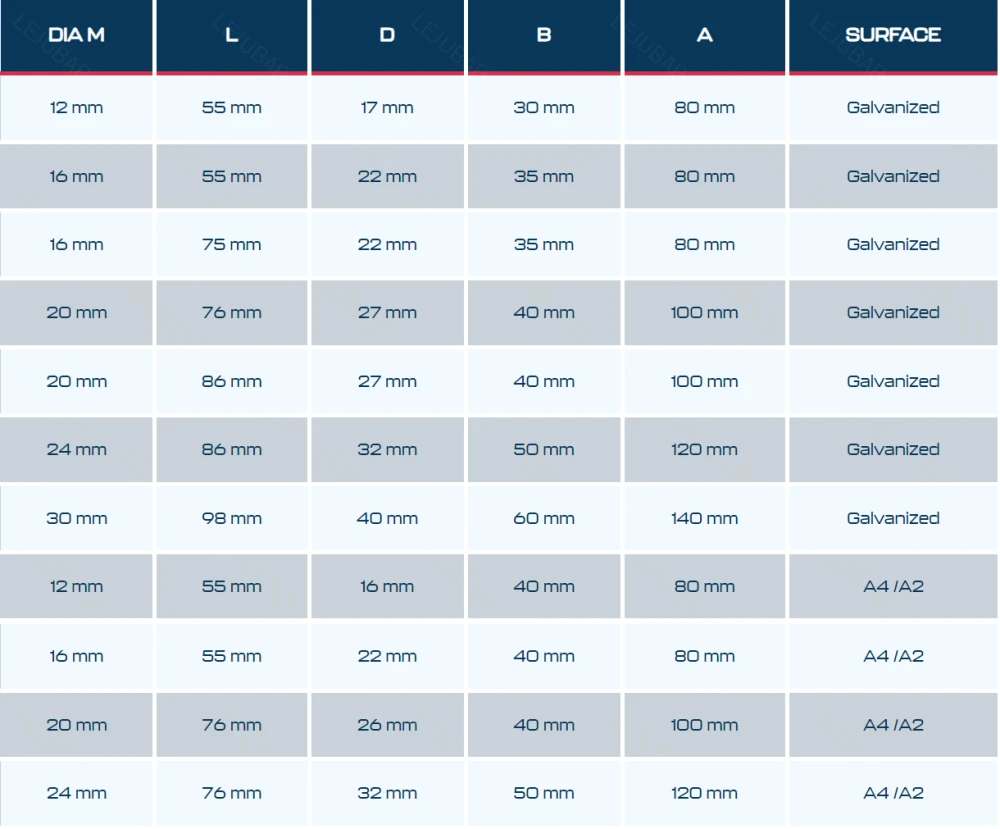Select the L column header
The height and width of the screenshot is (829, 1000).
click(232, 36)
